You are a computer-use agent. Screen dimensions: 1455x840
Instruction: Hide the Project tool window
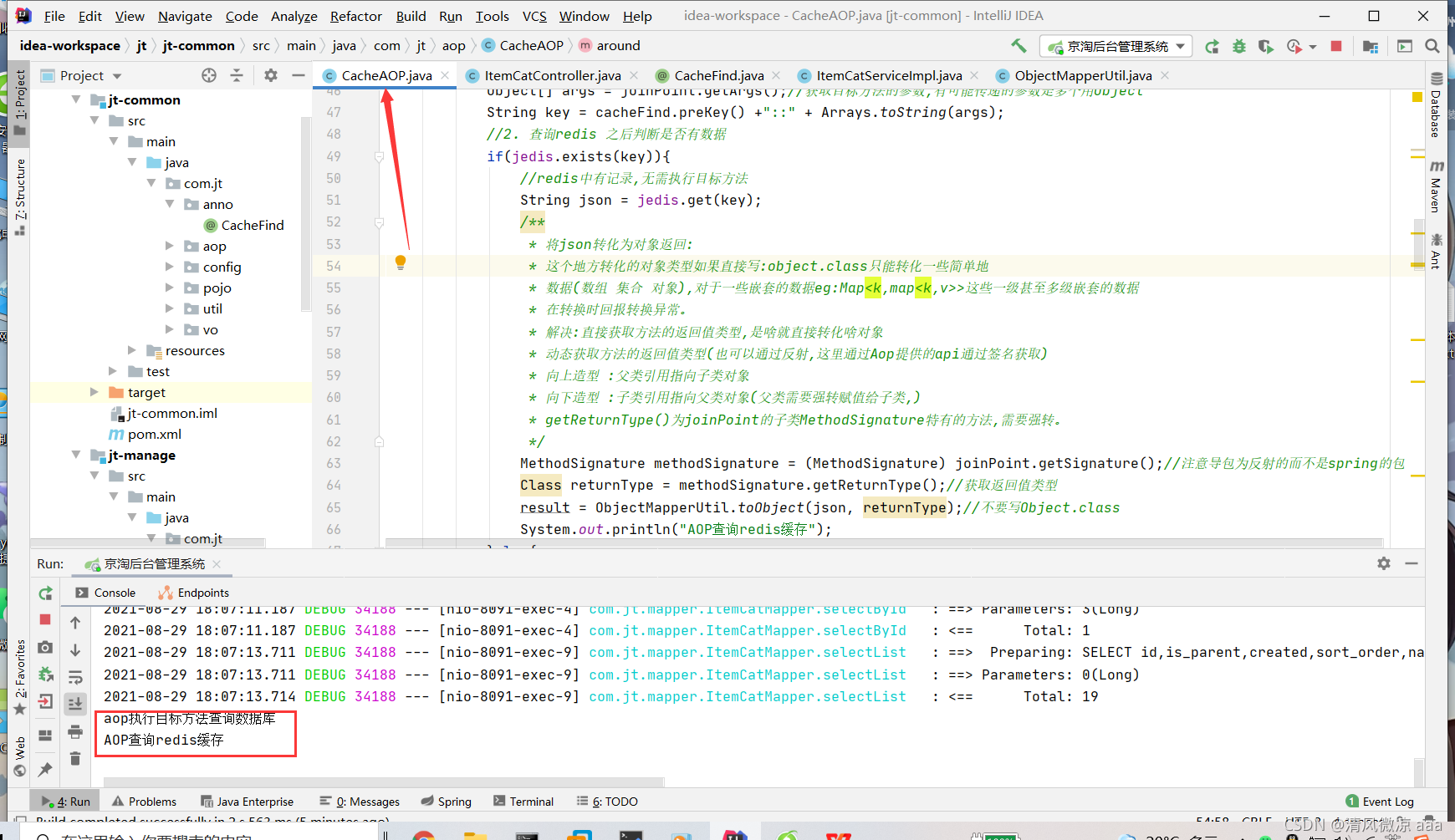click(298, 75)
